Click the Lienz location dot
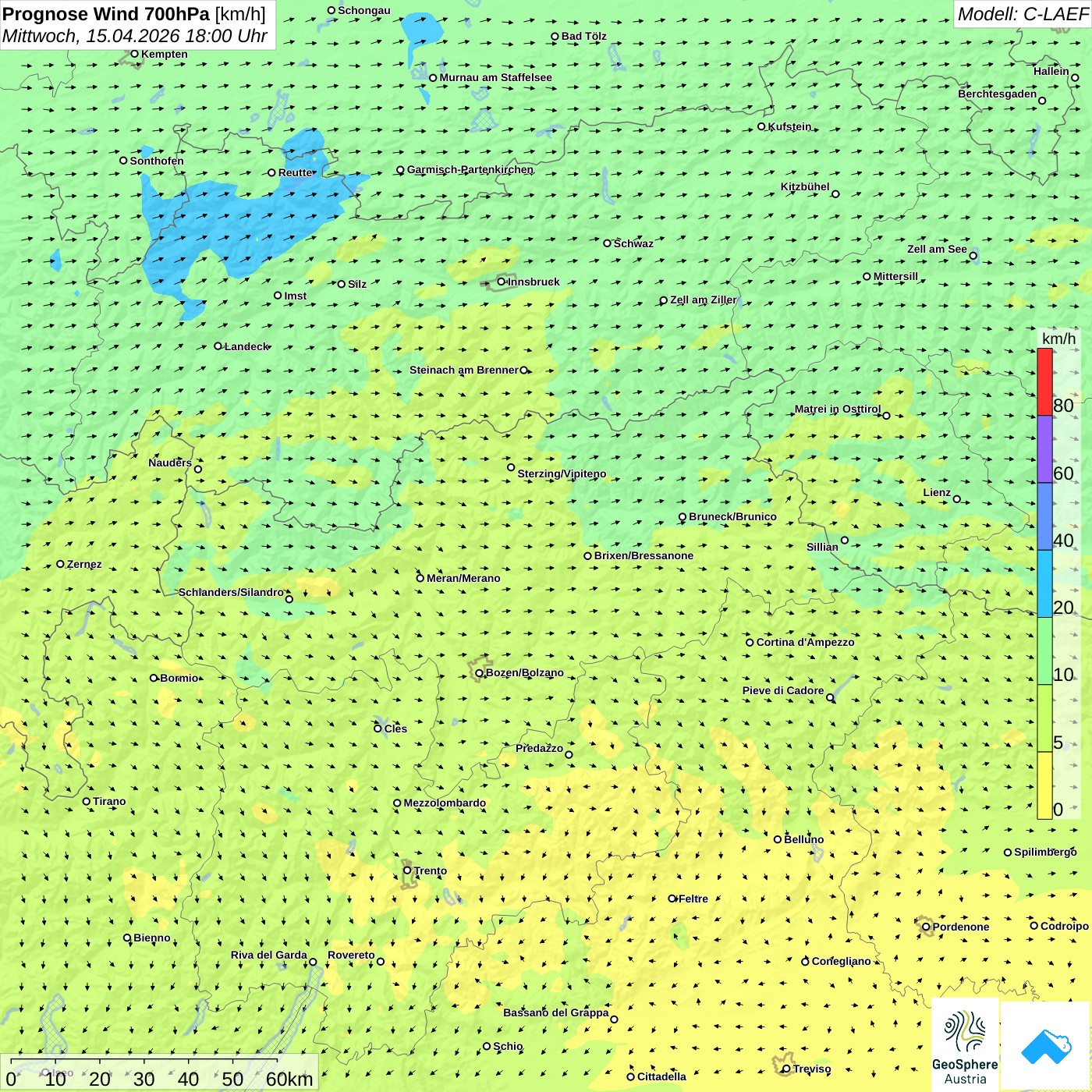Image resolution: width=1092 pixels, height=1092 pixels. (x=957, y=499)
